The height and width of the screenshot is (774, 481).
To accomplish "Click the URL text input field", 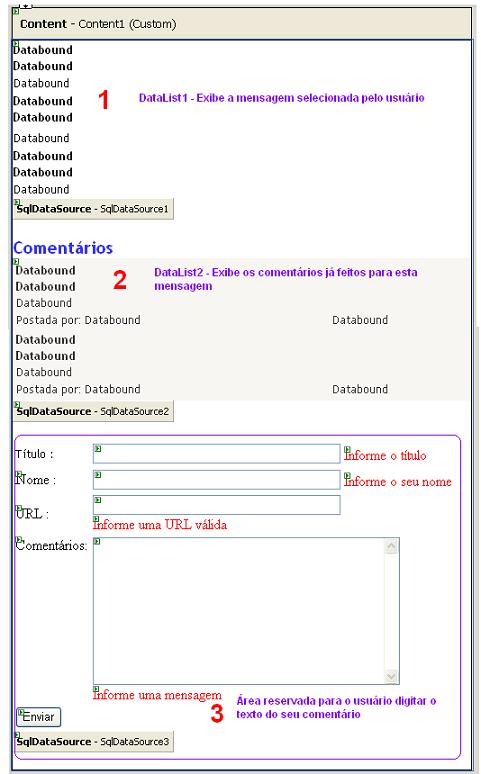I will pyautogui.click(x=217, y=505).
